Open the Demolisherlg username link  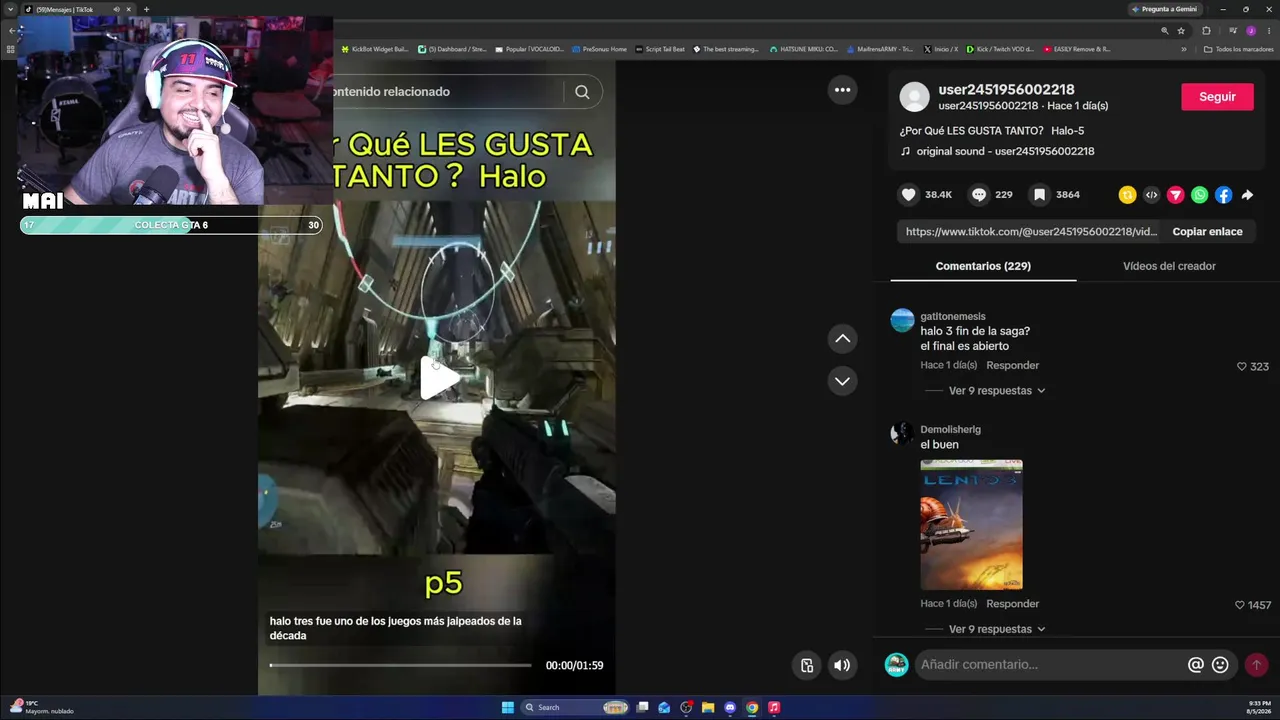pos(950,429)
